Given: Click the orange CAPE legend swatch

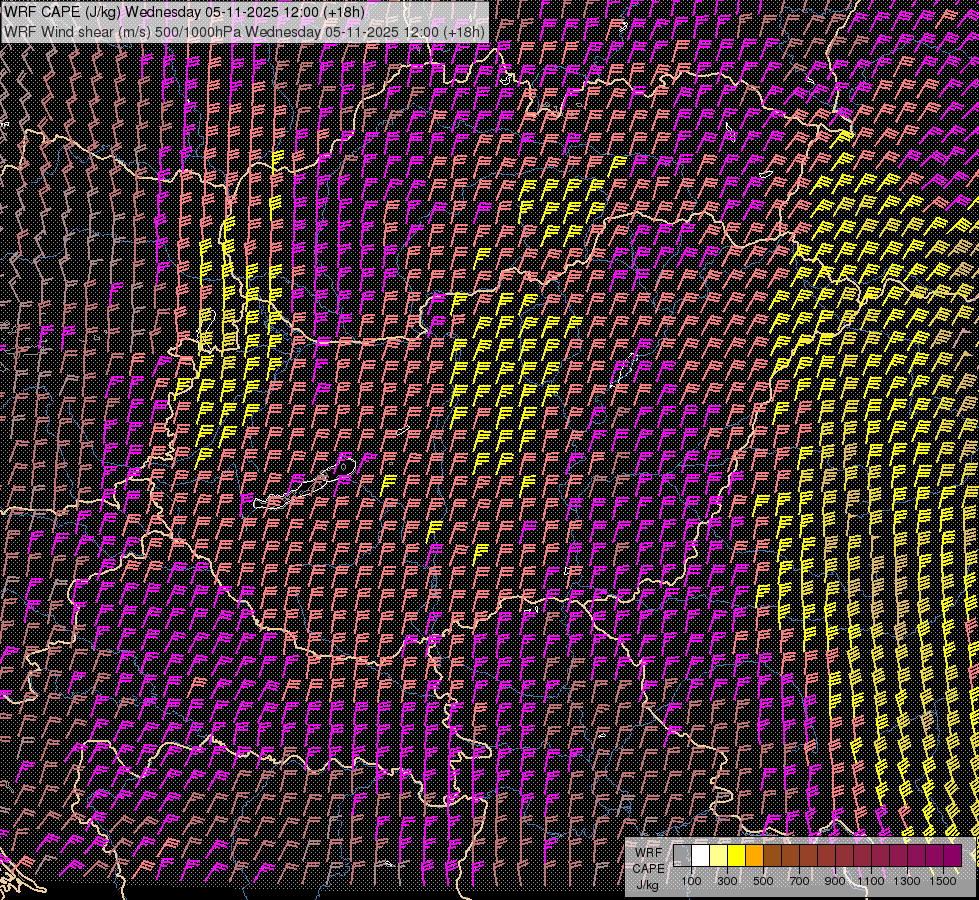Looking at the screenshot, I should tap(754, 856).
